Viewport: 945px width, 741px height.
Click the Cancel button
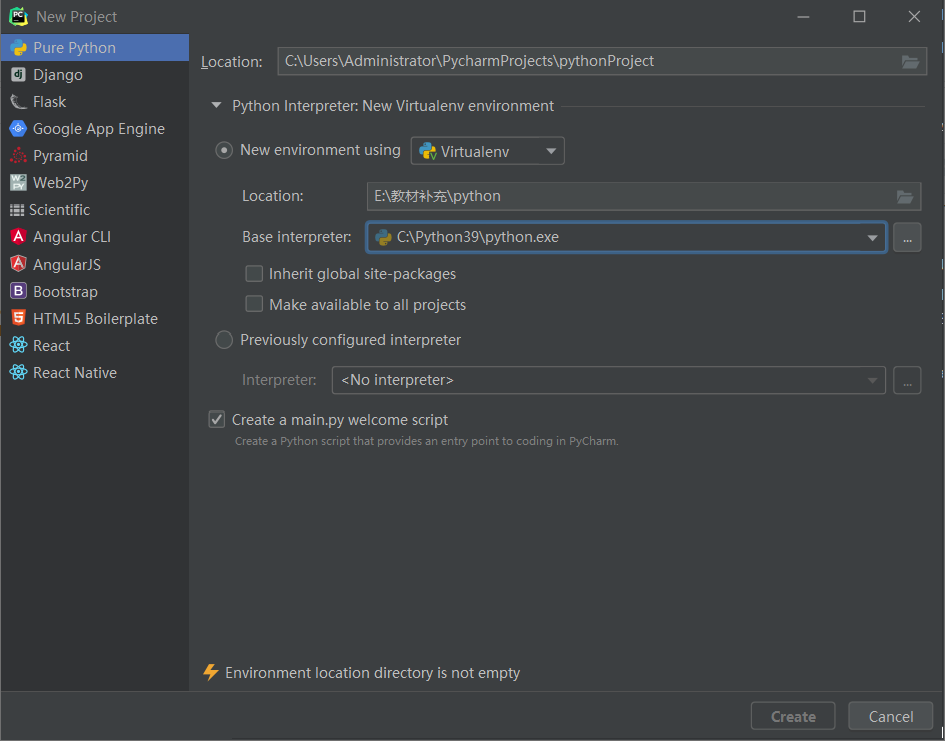pos(891,716)
